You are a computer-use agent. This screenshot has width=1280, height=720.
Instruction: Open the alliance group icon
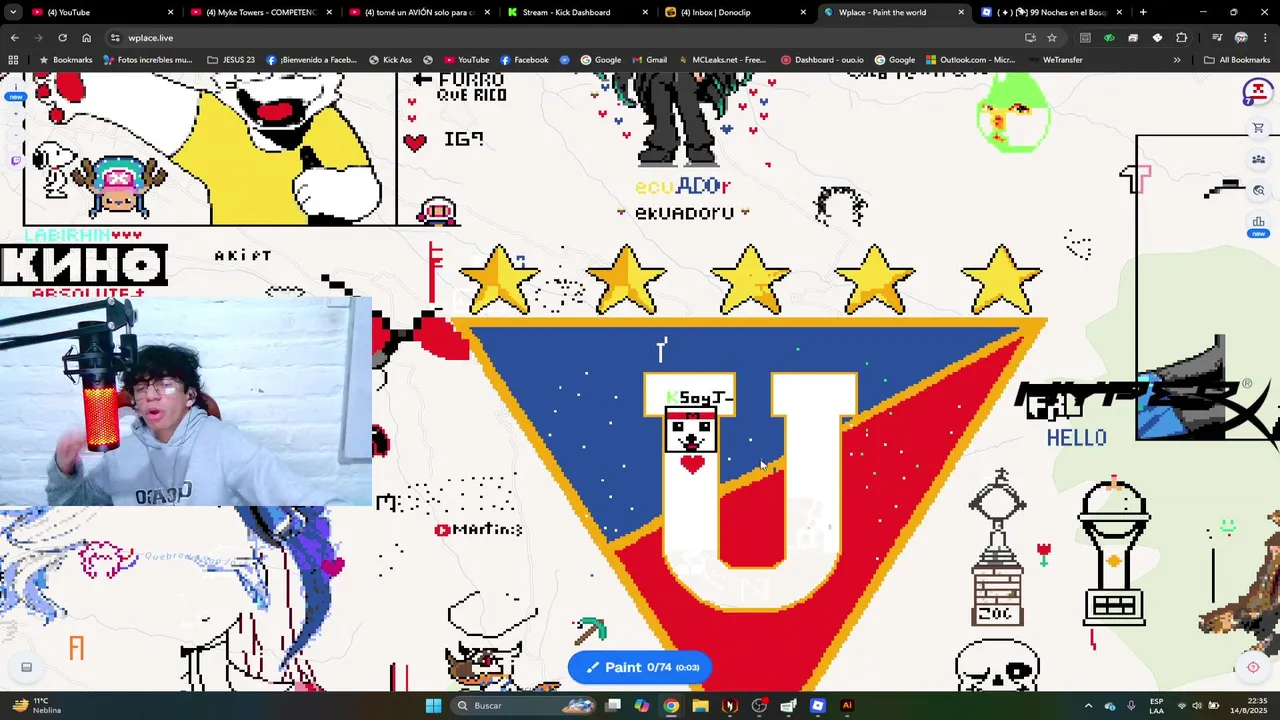tap(1258, 159)
